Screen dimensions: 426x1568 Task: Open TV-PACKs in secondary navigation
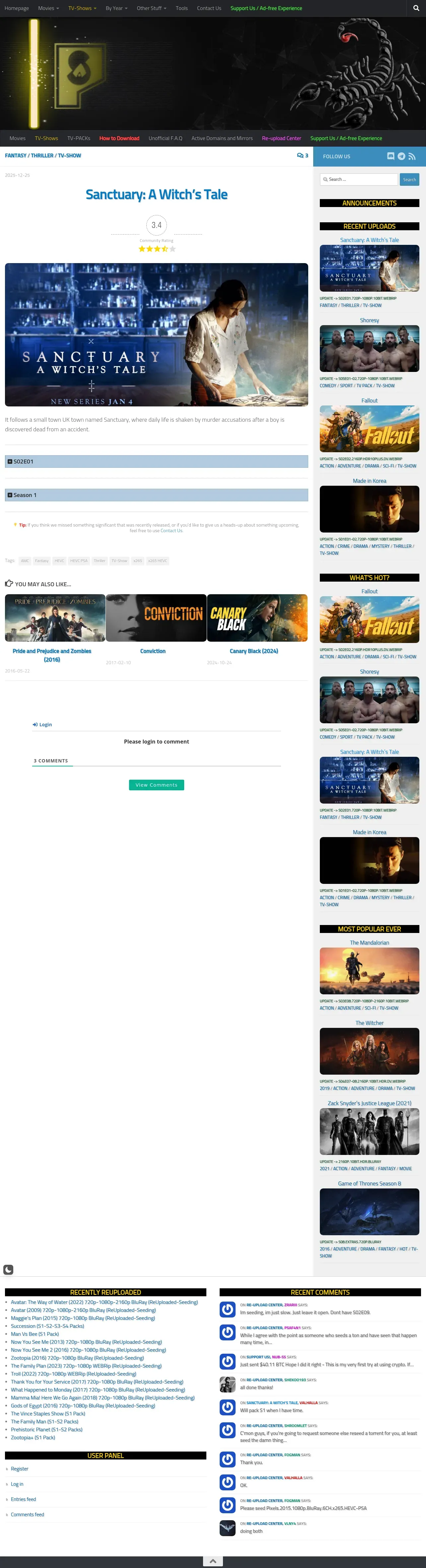79,138
